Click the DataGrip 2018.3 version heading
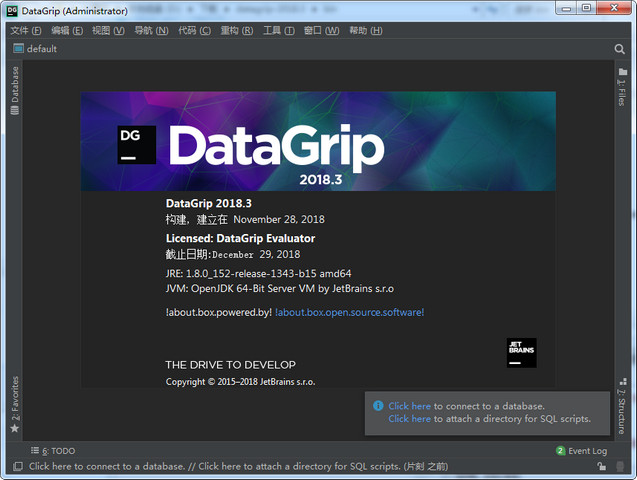 tap(209, 203)
